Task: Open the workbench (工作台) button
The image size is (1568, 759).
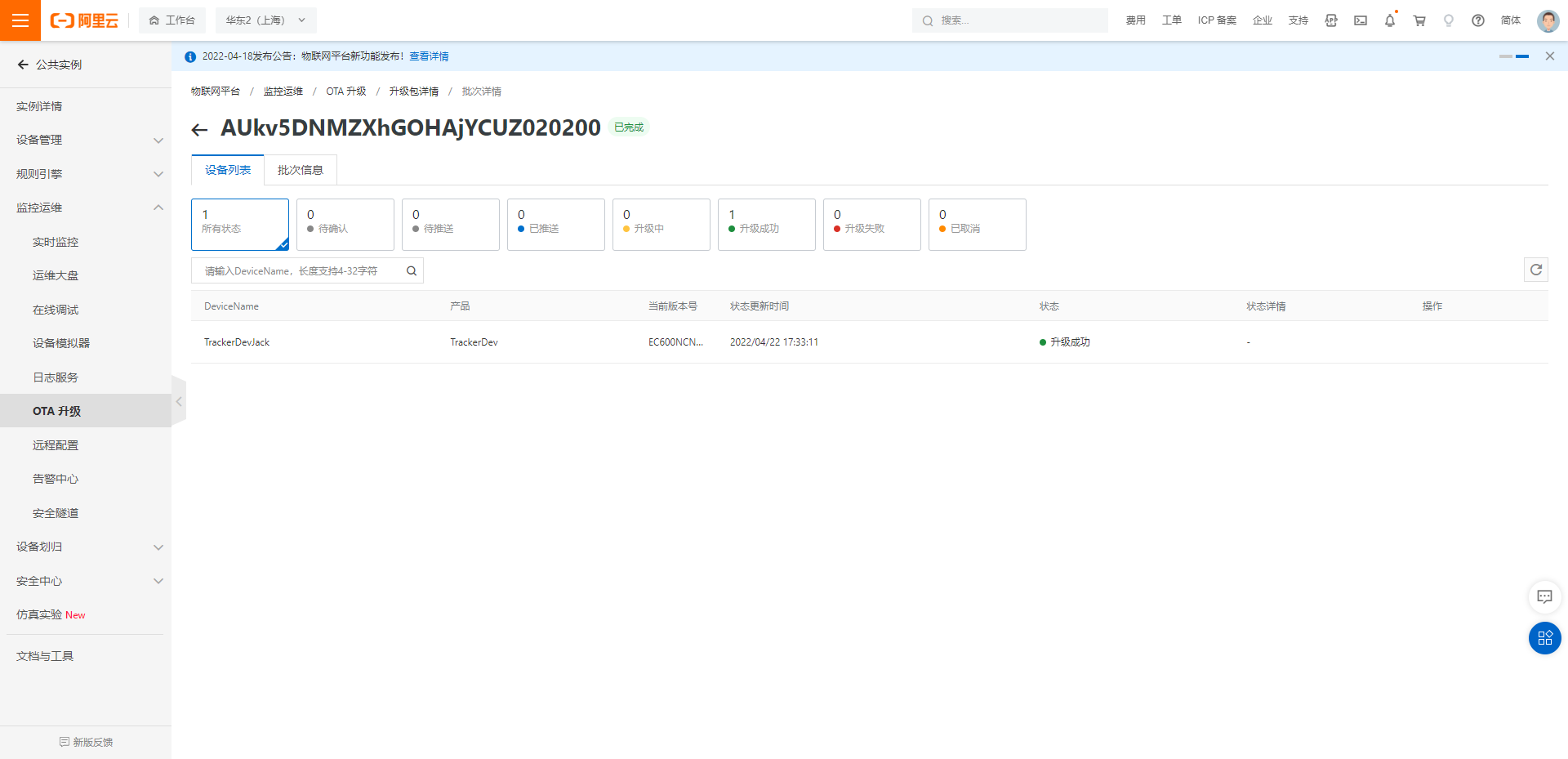Action: [x=172, y=20]
